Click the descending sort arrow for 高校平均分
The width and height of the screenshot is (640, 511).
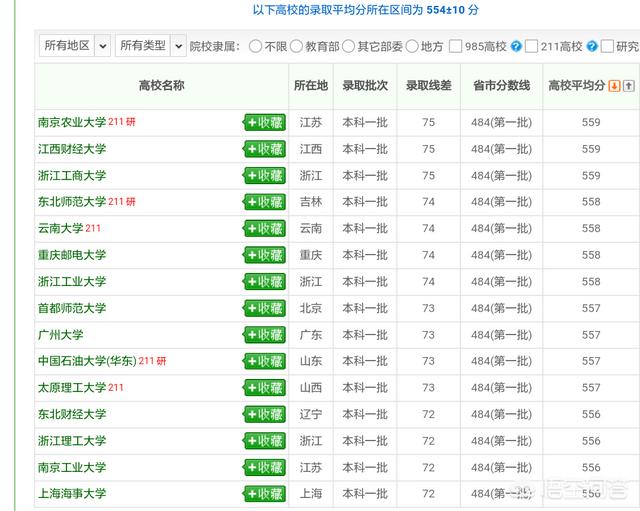(614, 86)
